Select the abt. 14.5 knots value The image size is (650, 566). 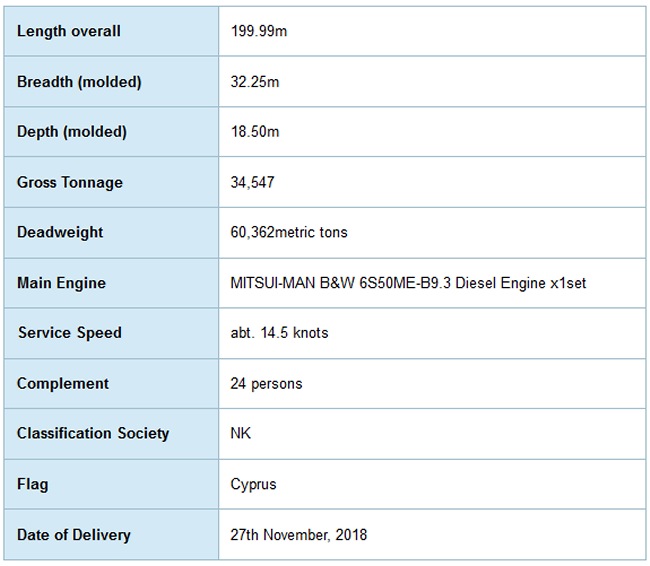[279, 333]
